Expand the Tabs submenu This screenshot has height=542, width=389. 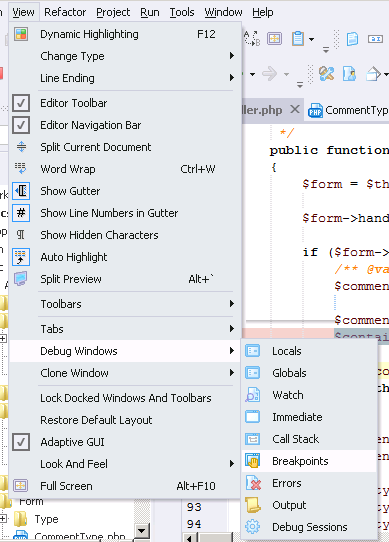125,329
